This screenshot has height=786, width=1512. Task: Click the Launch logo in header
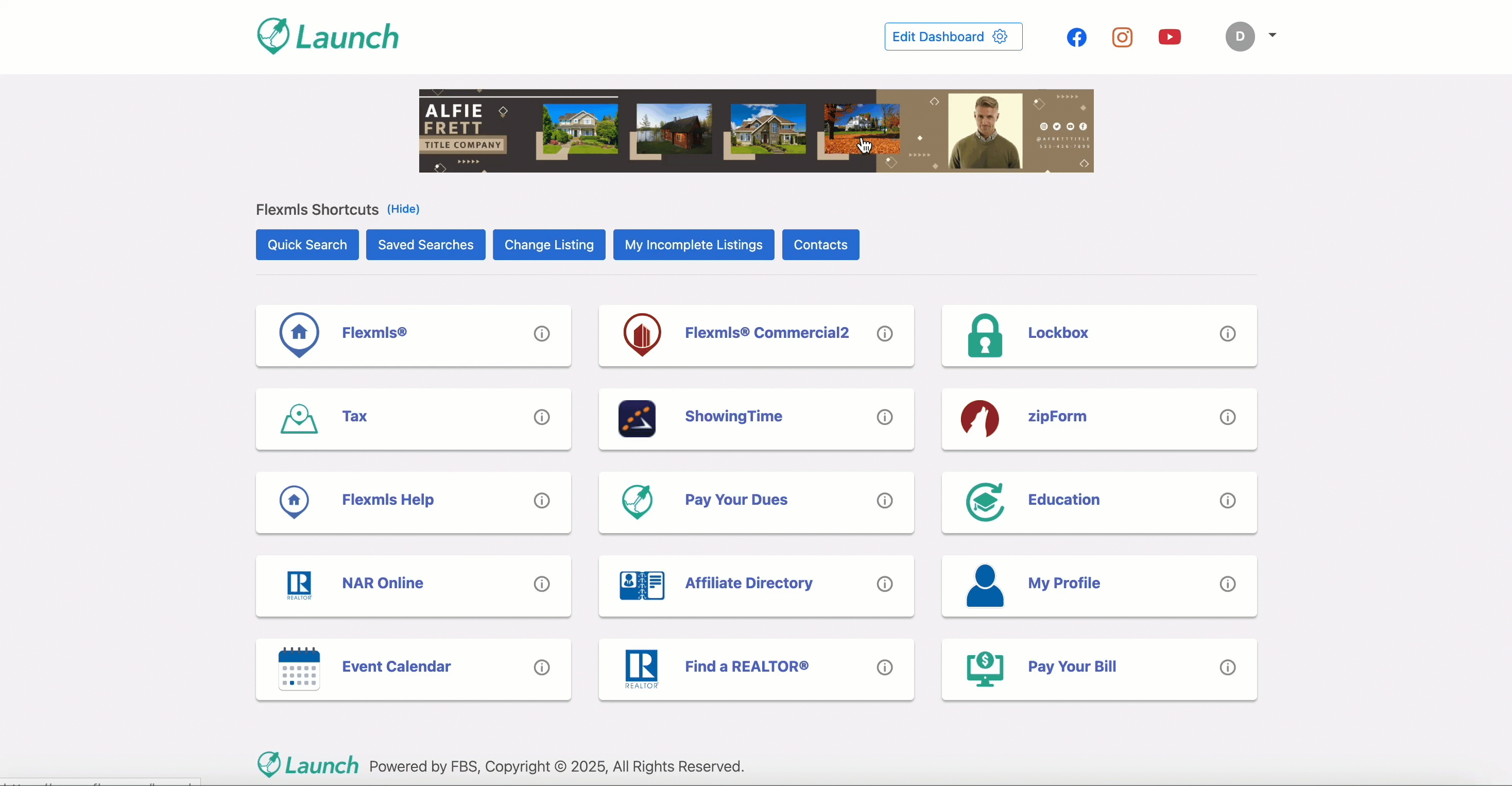pyautogui.click(x=328, y=37)
